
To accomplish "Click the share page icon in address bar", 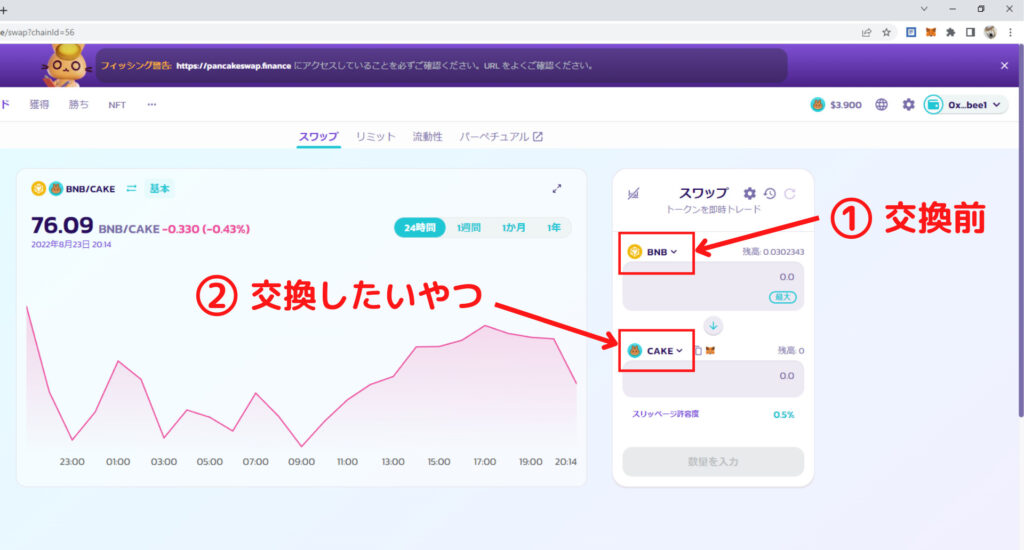I will [867, 32].
